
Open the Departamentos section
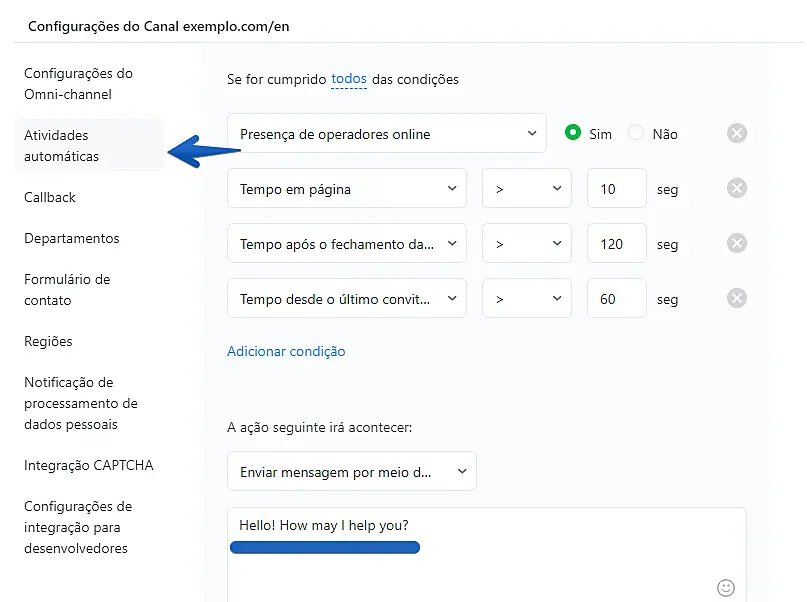pos(71,238)
